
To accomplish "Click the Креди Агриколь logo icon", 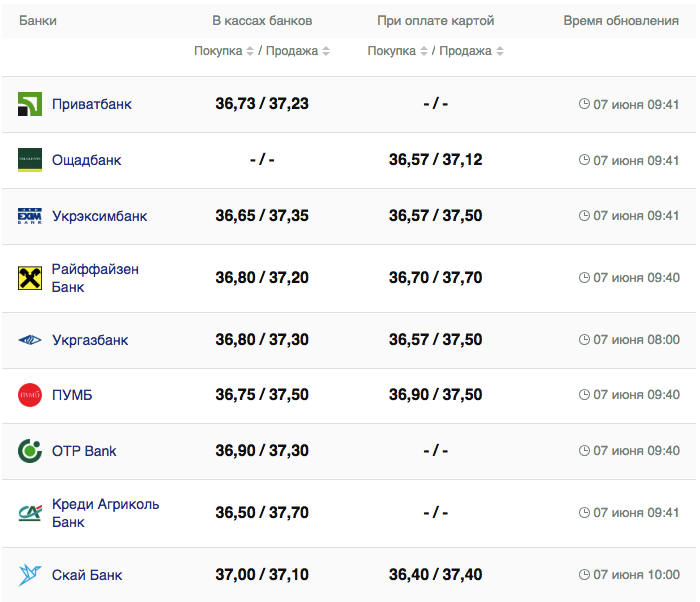I will tap(30, 513).
